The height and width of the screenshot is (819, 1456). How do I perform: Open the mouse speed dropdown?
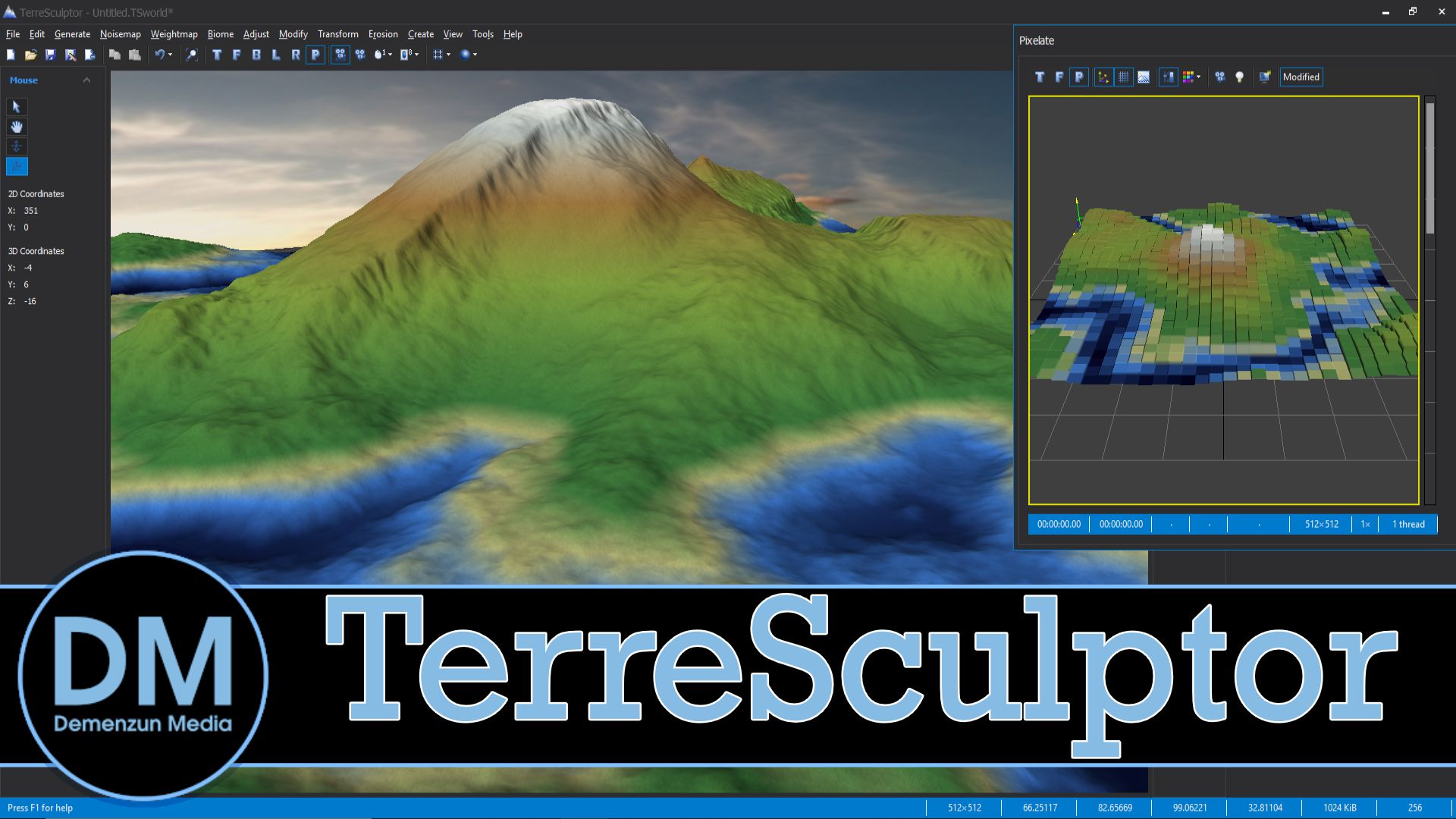pyautogui.click(x=383, y=55)
